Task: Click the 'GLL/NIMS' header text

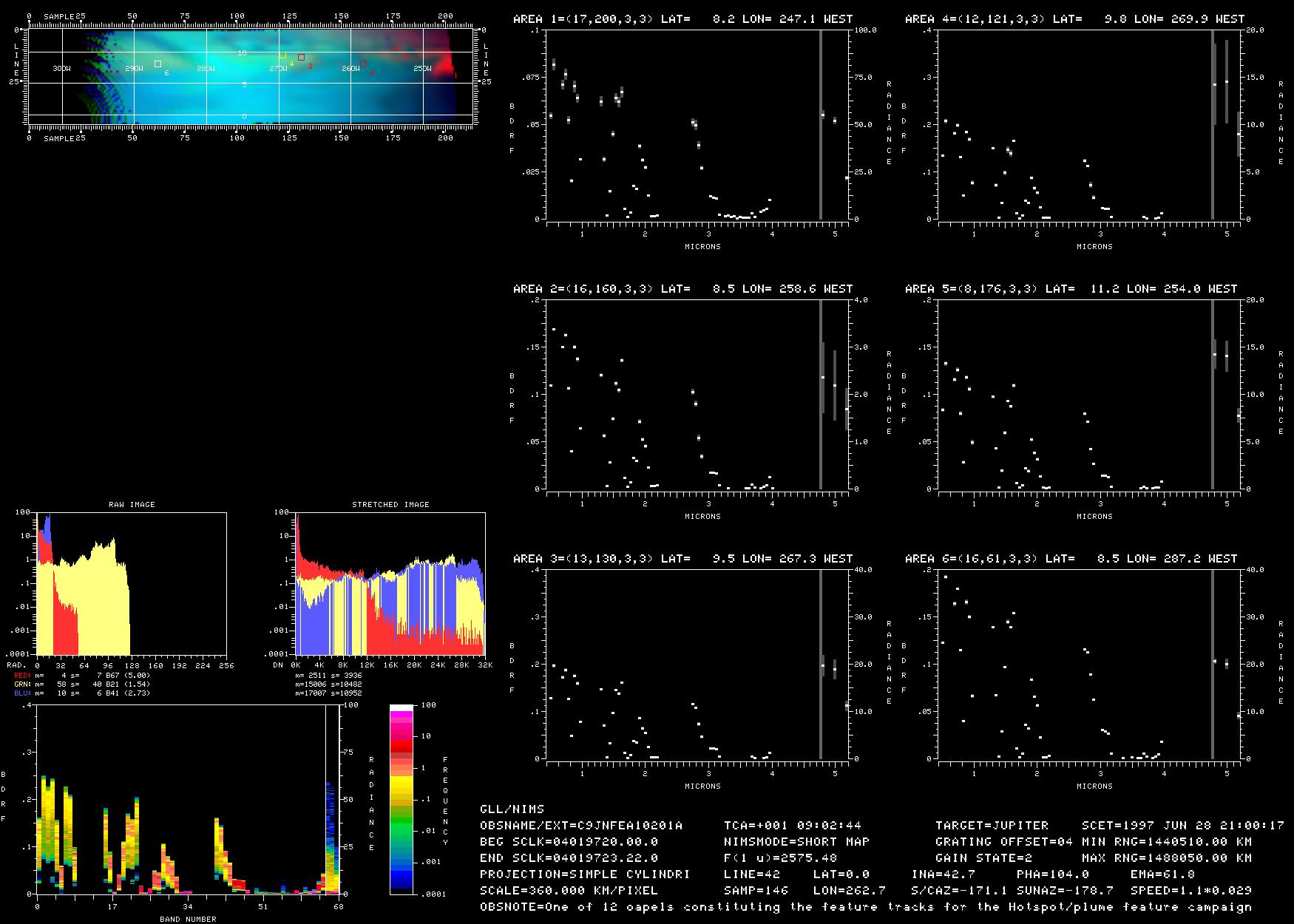Action: (x=512, y=809)
